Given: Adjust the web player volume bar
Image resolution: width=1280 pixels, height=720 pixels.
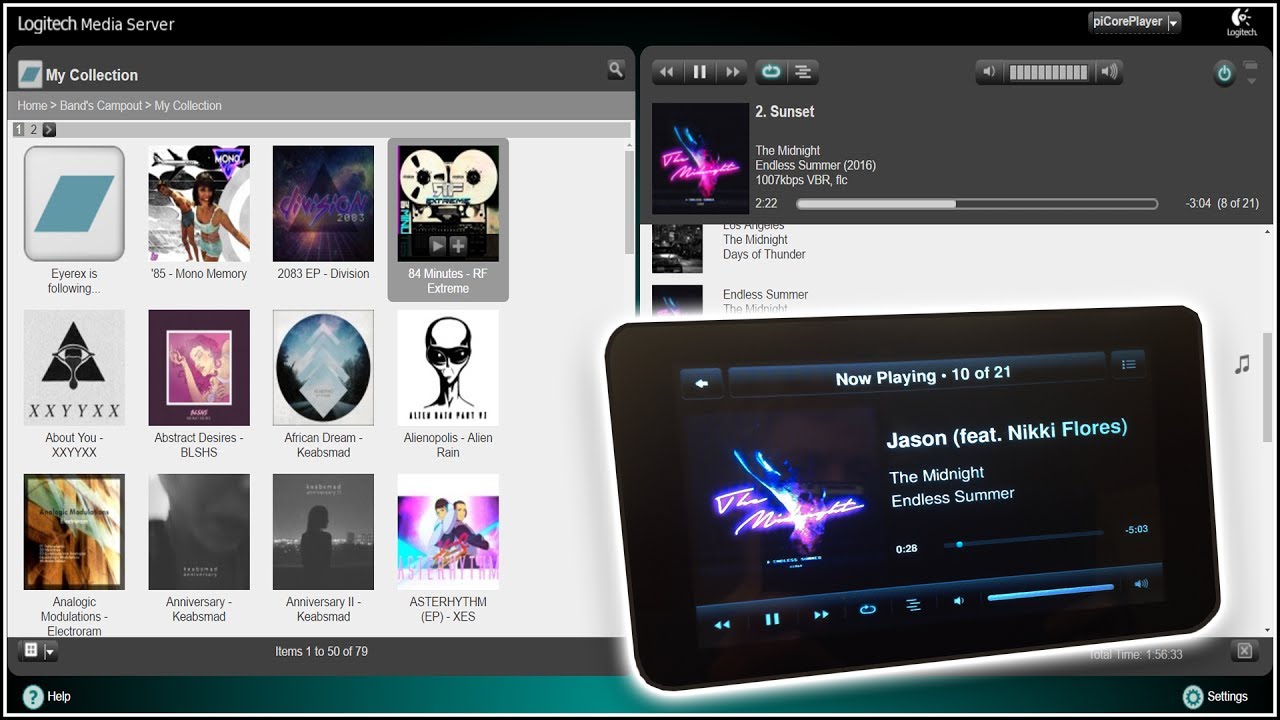Looking at the screenshot, I should click(x=1048, y=72).
